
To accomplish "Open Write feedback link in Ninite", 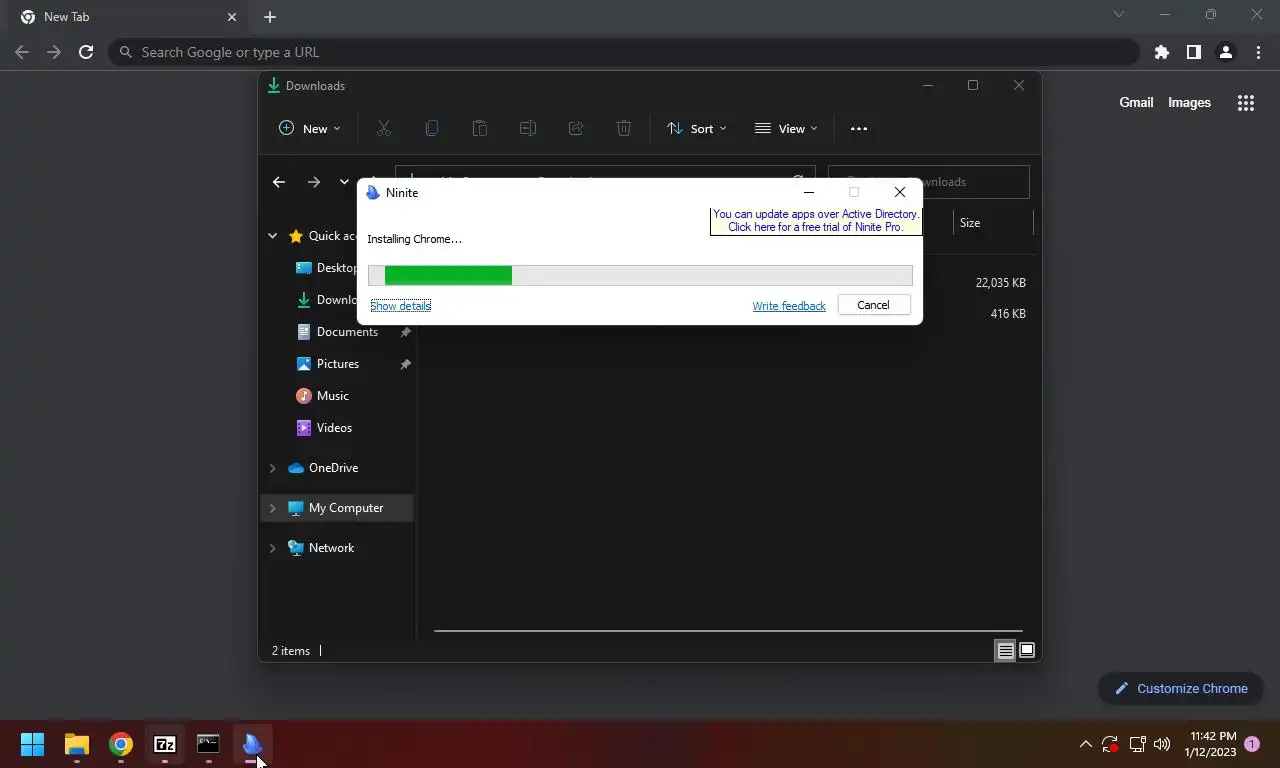I will [789, 306].
